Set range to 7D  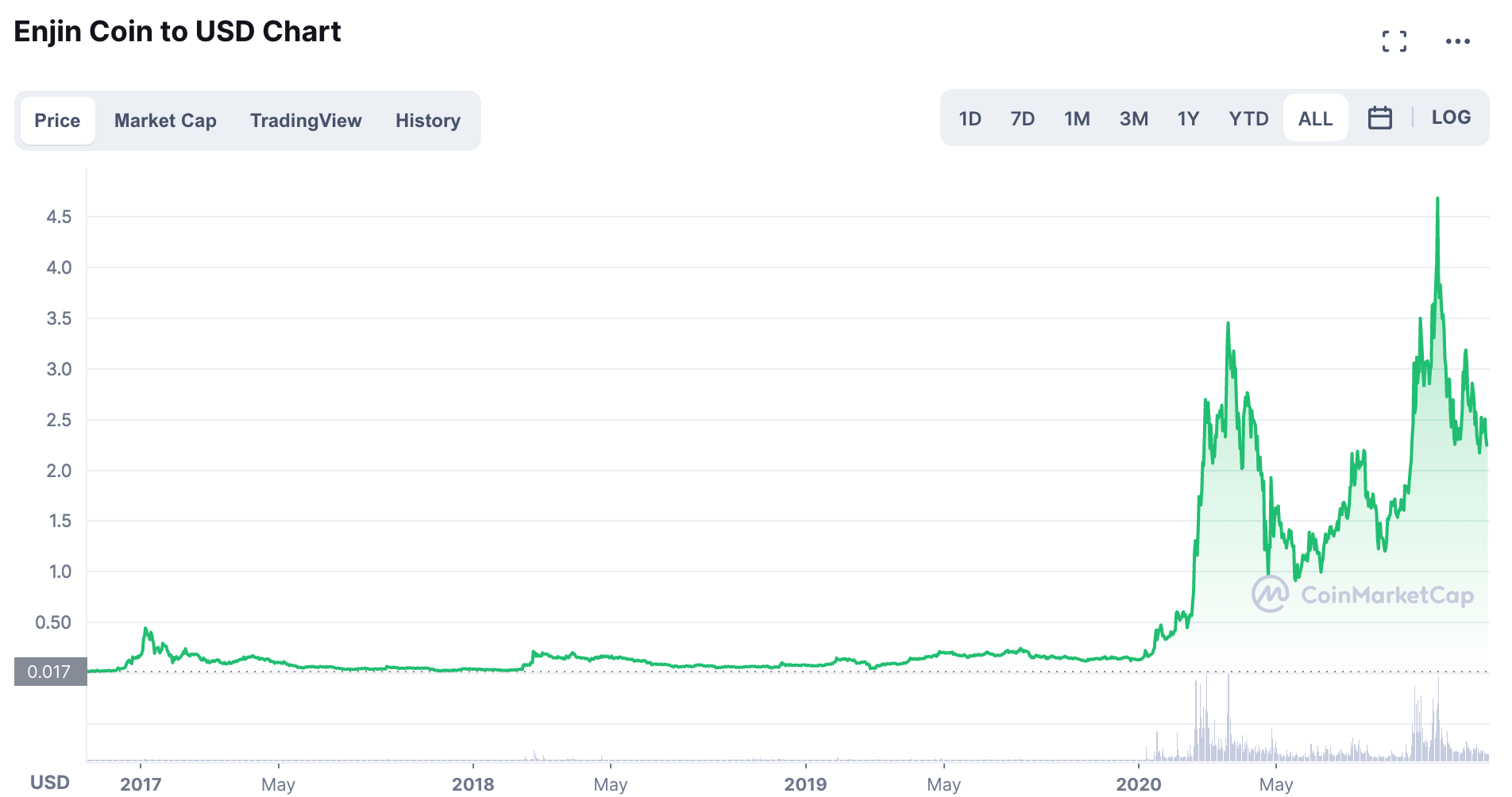[1022, 119]
